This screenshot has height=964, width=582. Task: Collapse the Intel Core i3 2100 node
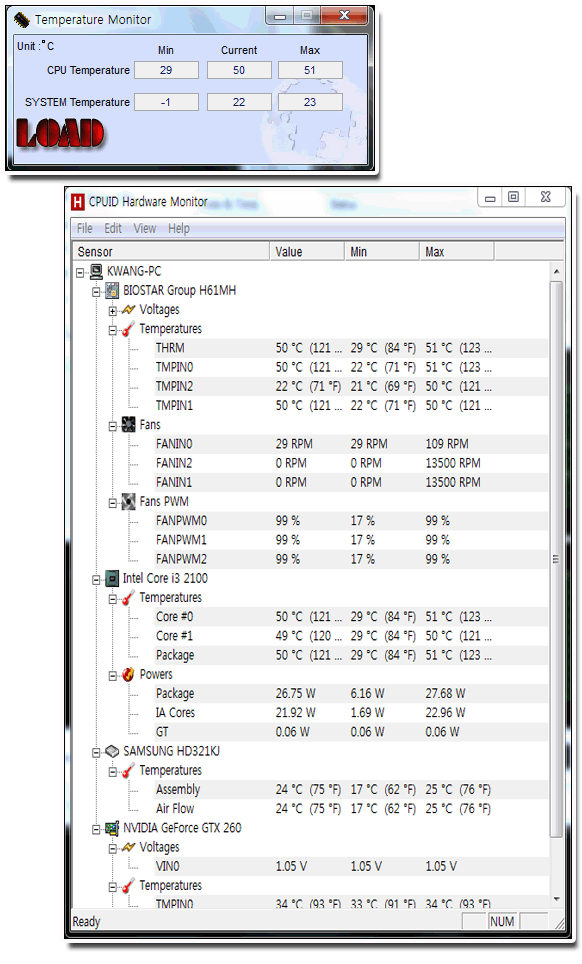coord(96,579)
